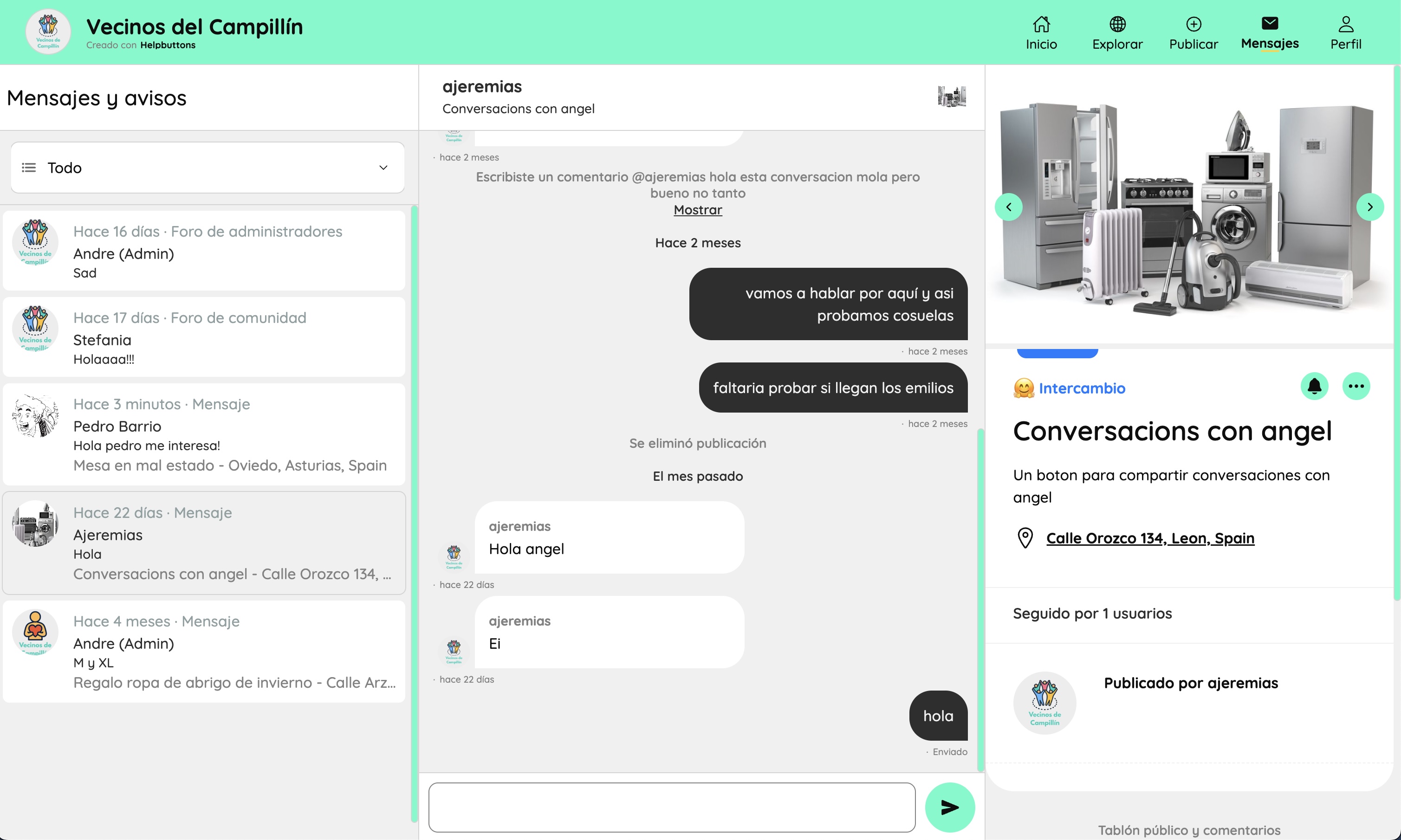The height and width of the screenshot is (840, 1401).
Task: Open Ajeremias 'Hola' conversation
Action: [204, 543]
